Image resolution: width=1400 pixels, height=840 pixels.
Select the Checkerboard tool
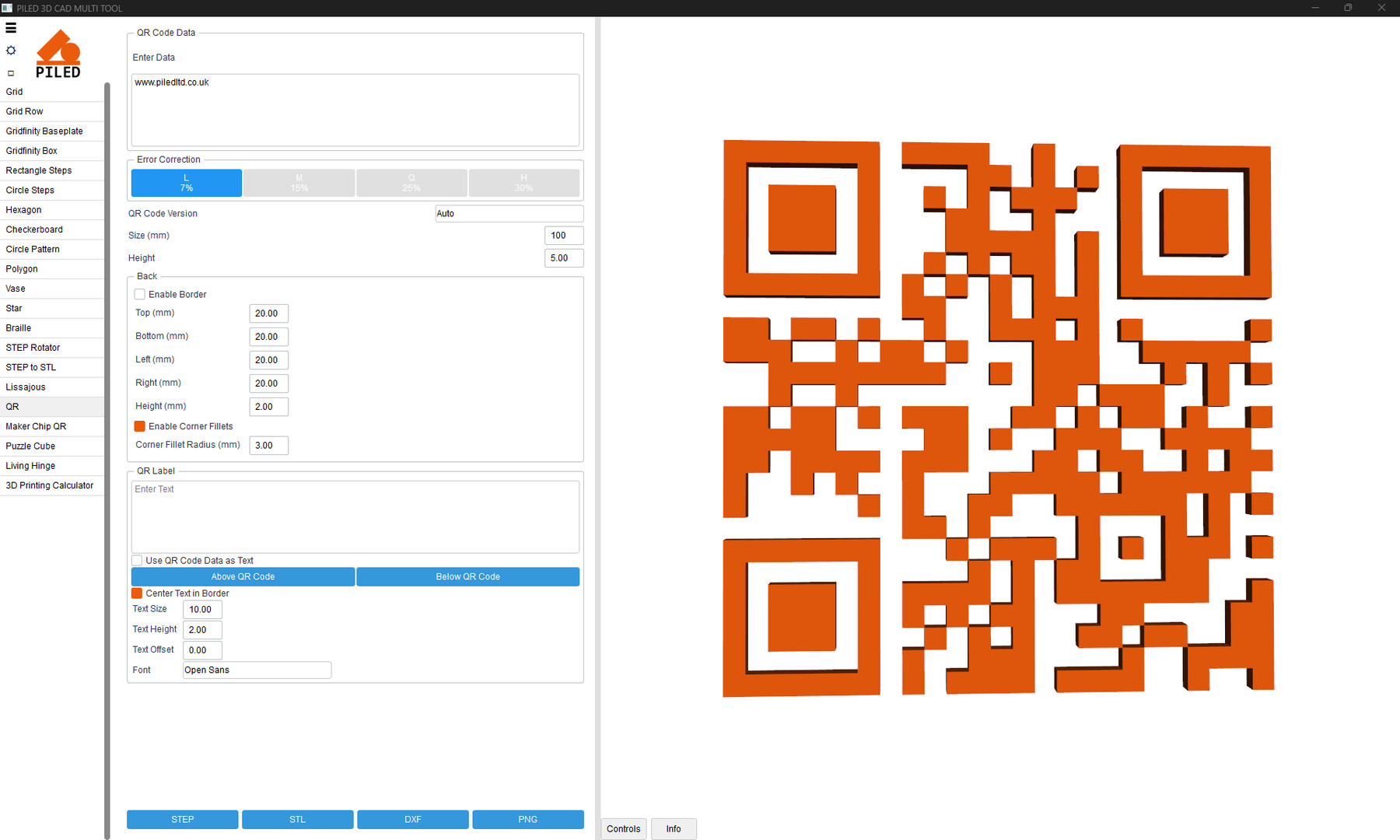coord(52,229)
